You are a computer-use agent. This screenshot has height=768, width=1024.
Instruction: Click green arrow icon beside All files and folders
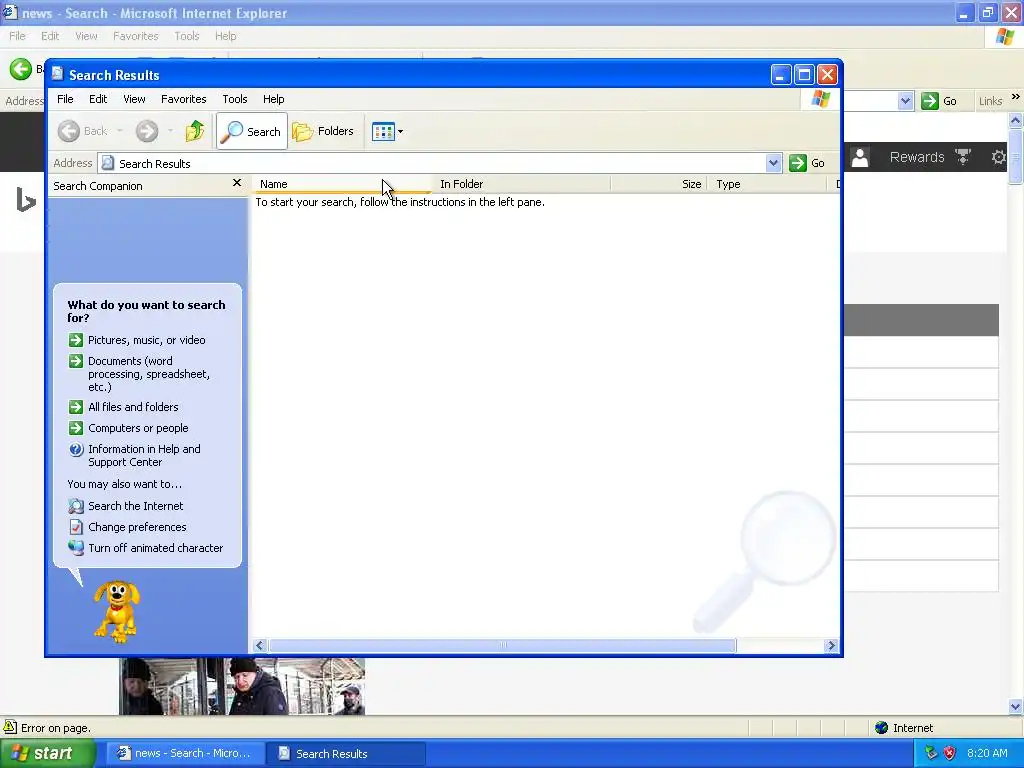point(76,407)
